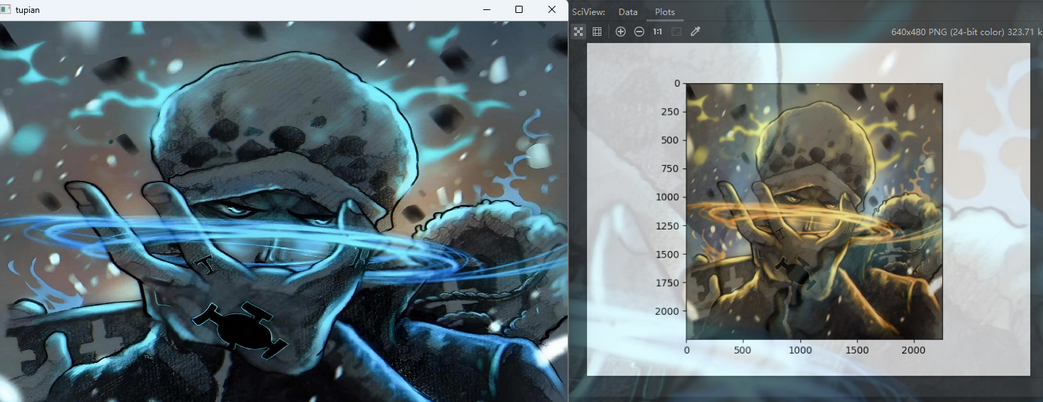Click the fit zoom to window icon
Viewport: 1043px width, 402px height.
(676, 31)
